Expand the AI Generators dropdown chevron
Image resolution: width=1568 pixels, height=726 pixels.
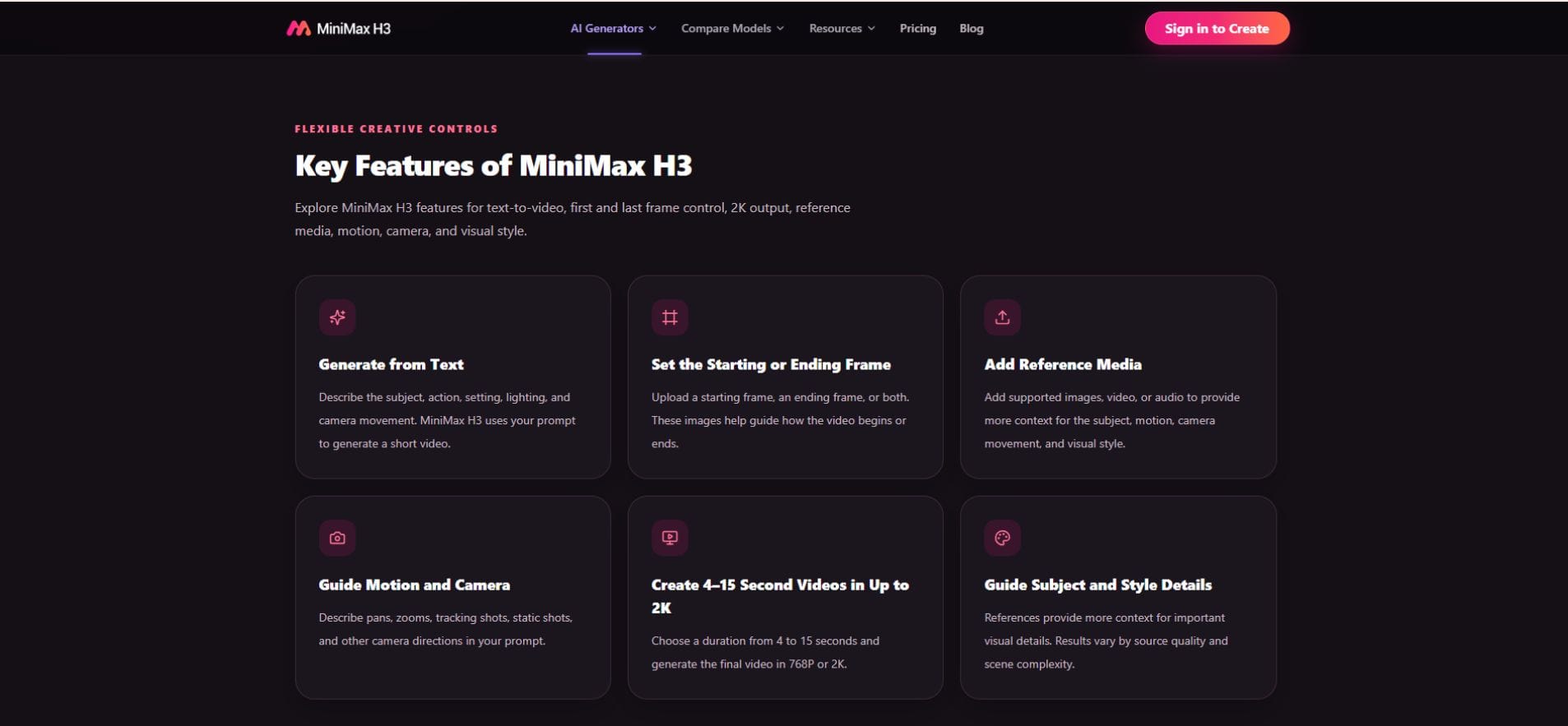(x=652, y=29)
